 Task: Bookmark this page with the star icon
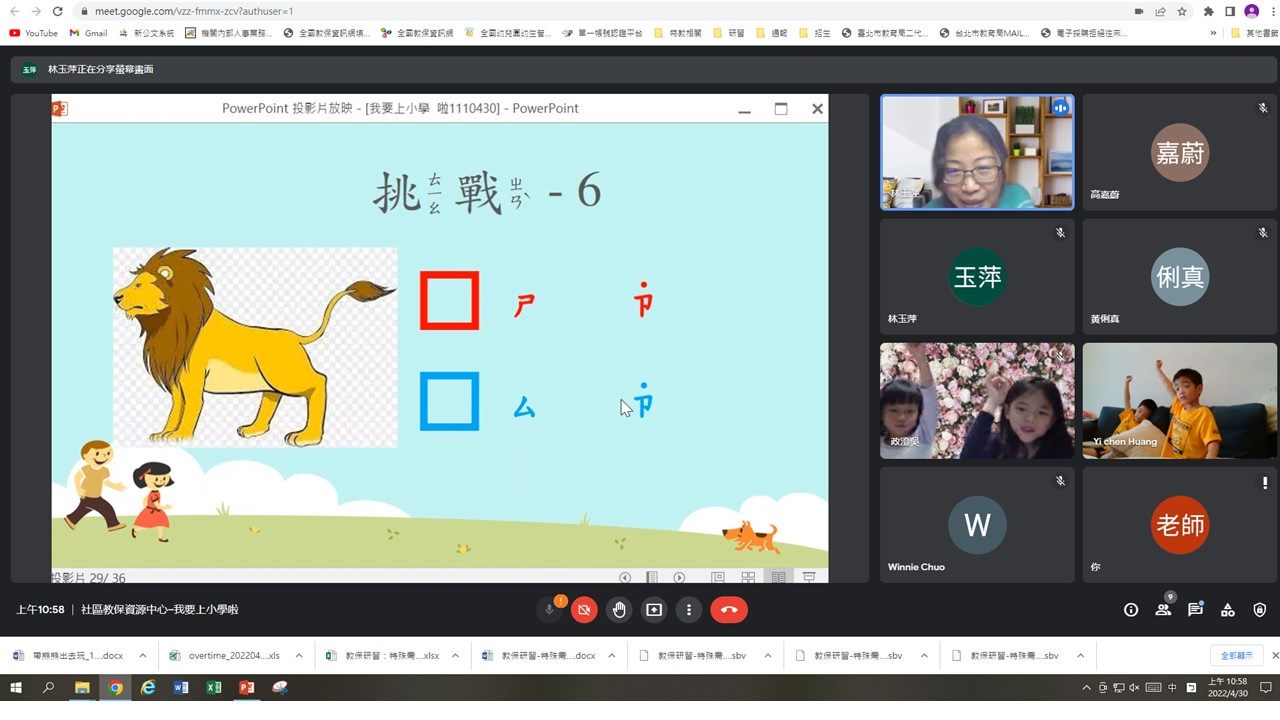tap(1182, 11)
